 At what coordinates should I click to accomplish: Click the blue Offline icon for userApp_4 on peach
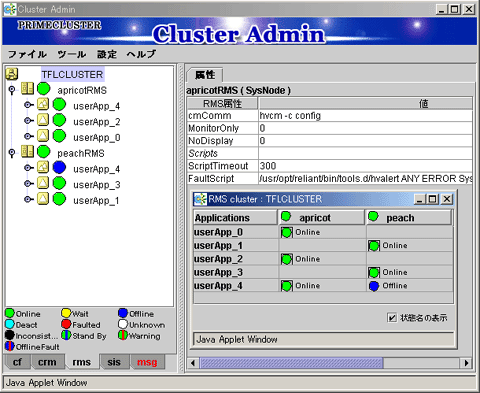(x=374, y=286)
